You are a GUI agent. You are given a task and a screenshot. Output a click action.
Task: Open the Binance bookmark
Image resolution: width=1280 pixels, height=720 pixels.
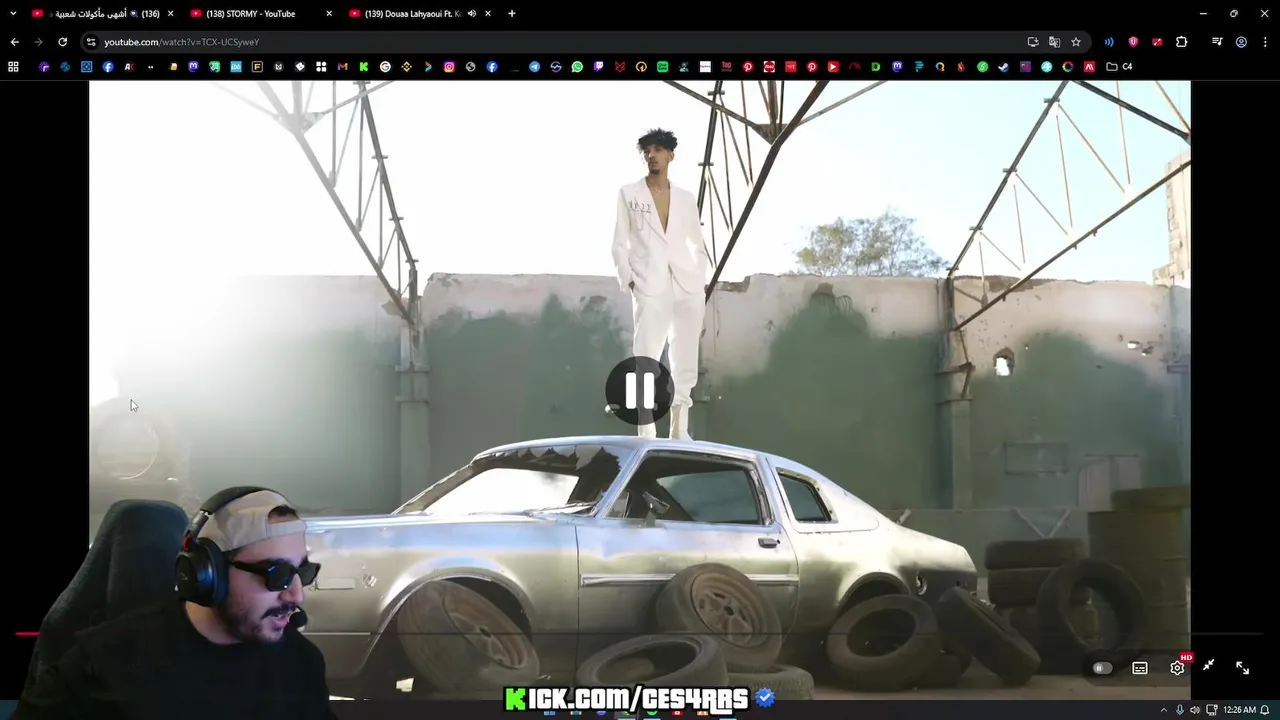406,67
